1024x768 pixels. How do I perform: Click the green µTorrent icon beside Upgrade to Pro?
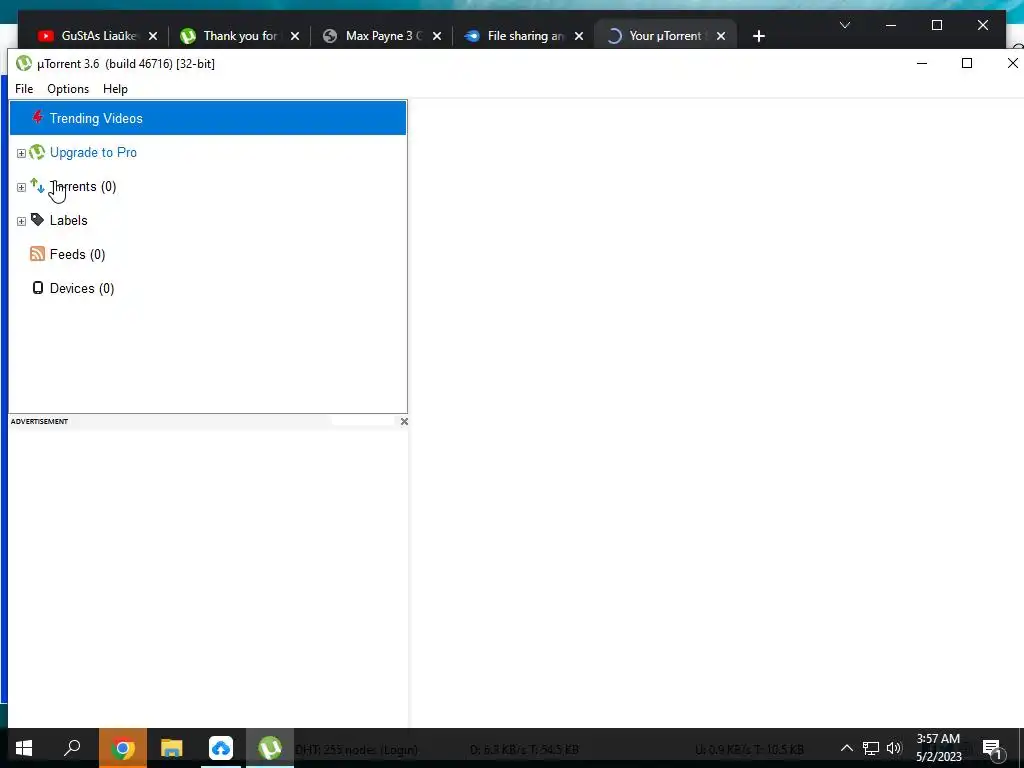point(37,152)
